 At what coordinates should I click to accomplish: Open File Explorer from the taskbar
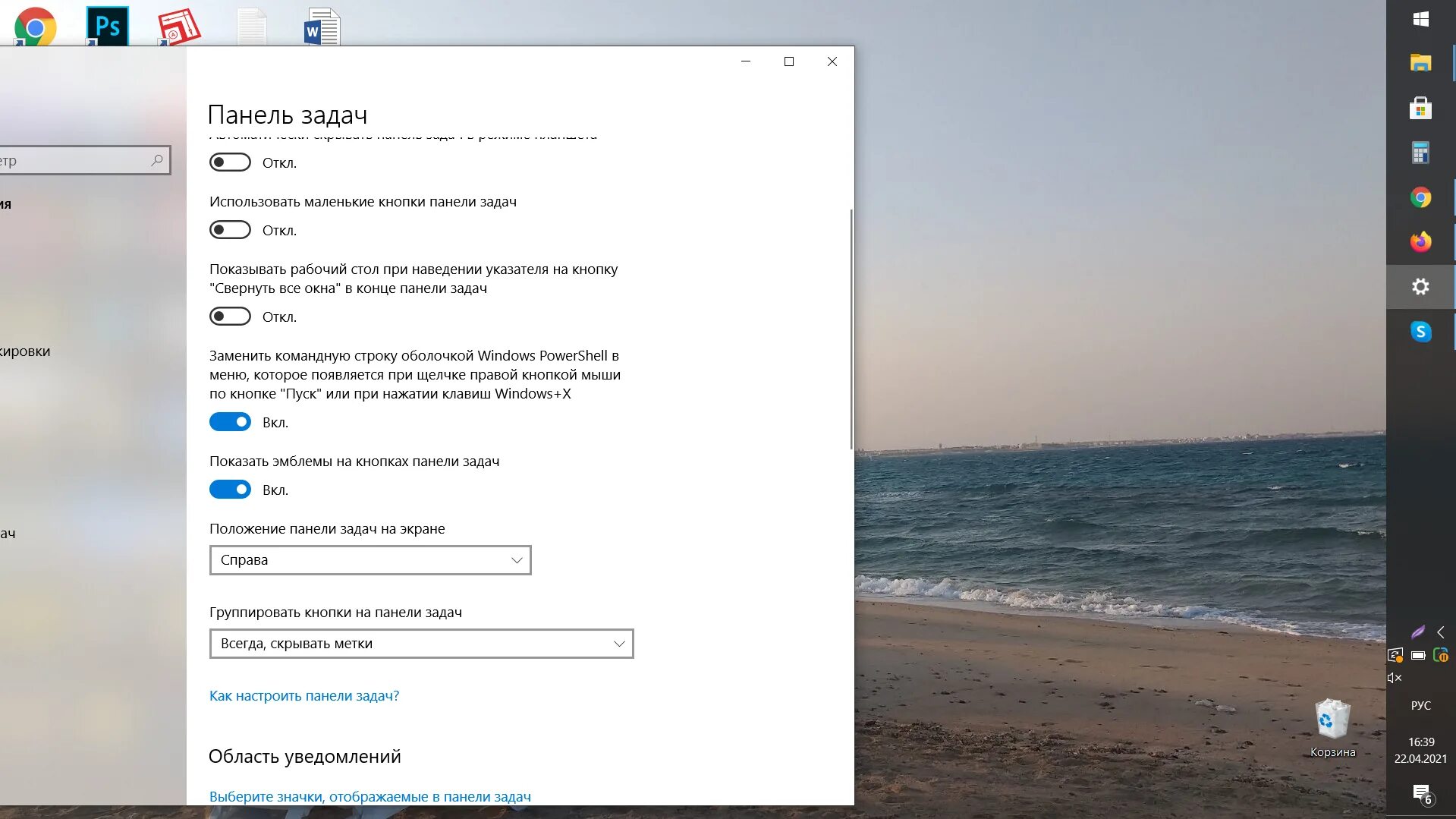[x=1421, y=63]
